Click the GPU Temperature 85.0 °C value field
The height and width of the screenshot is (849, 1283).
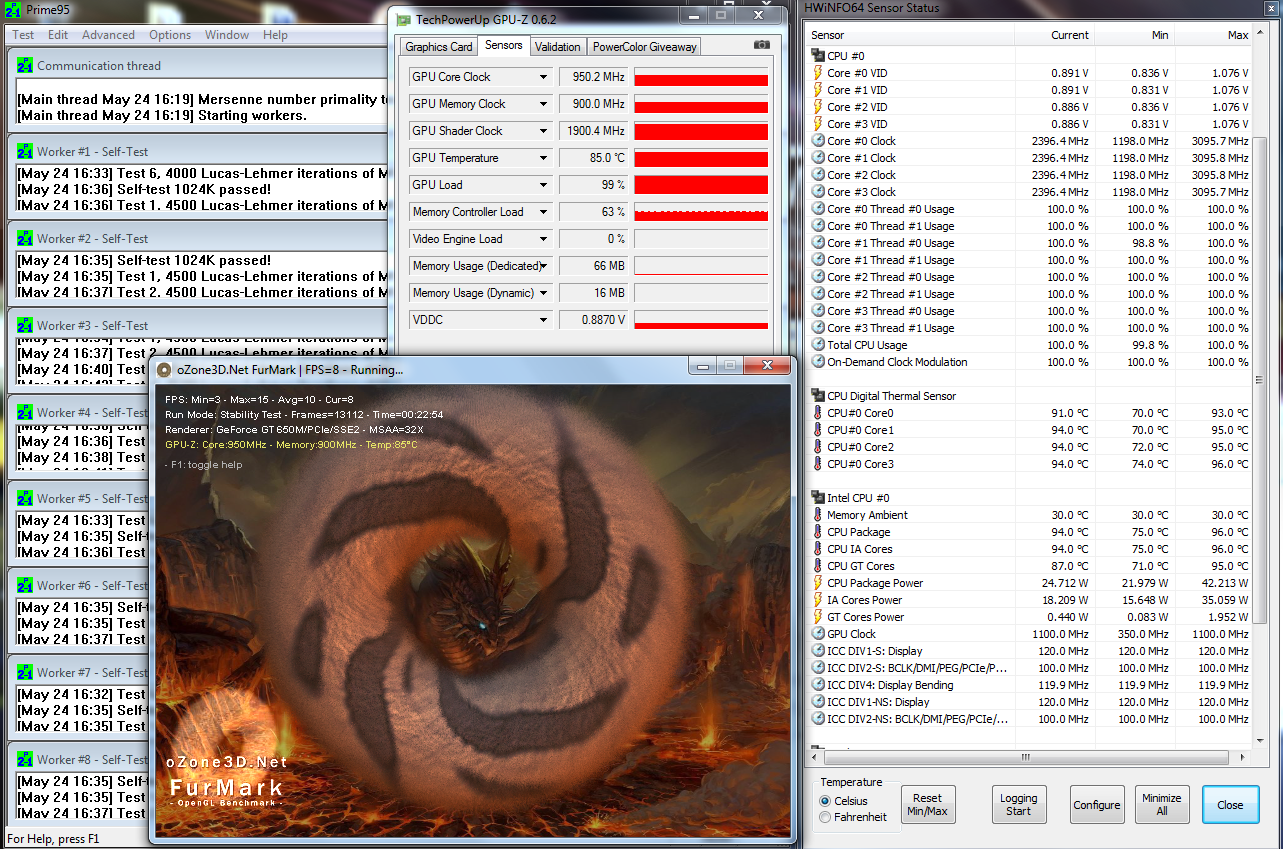click(x=593, y=158)
